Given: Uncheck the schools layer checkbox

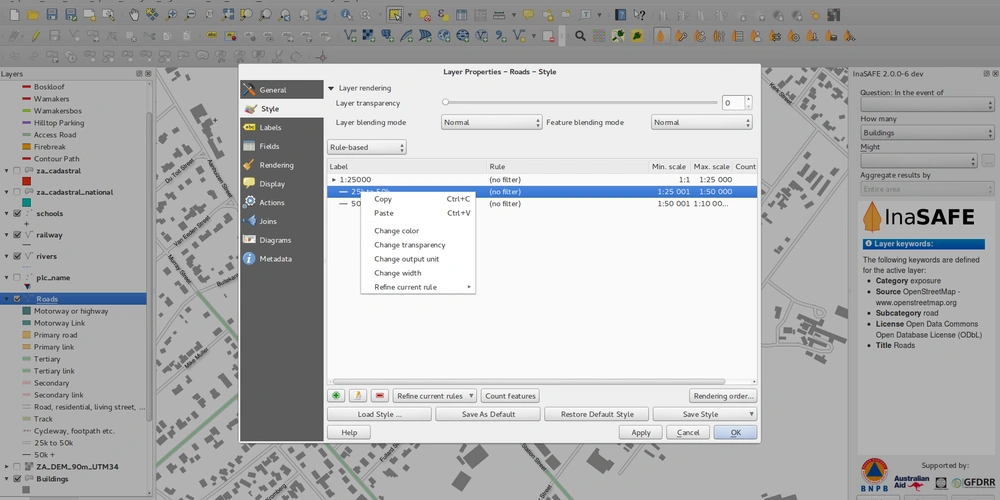Looking at the screenshot, I should pyautogui.click(x=17, y=214).
